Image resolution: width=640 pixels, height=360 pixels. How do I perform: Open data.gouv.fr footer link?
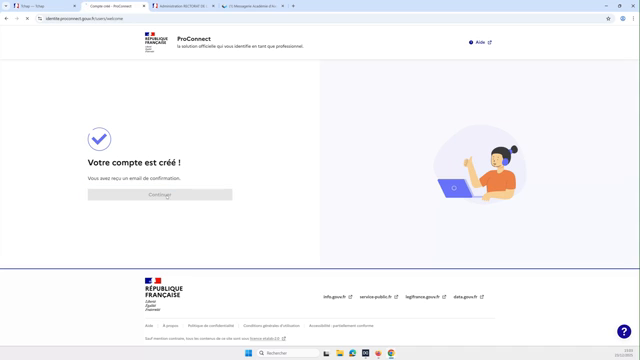pos(468,297)
